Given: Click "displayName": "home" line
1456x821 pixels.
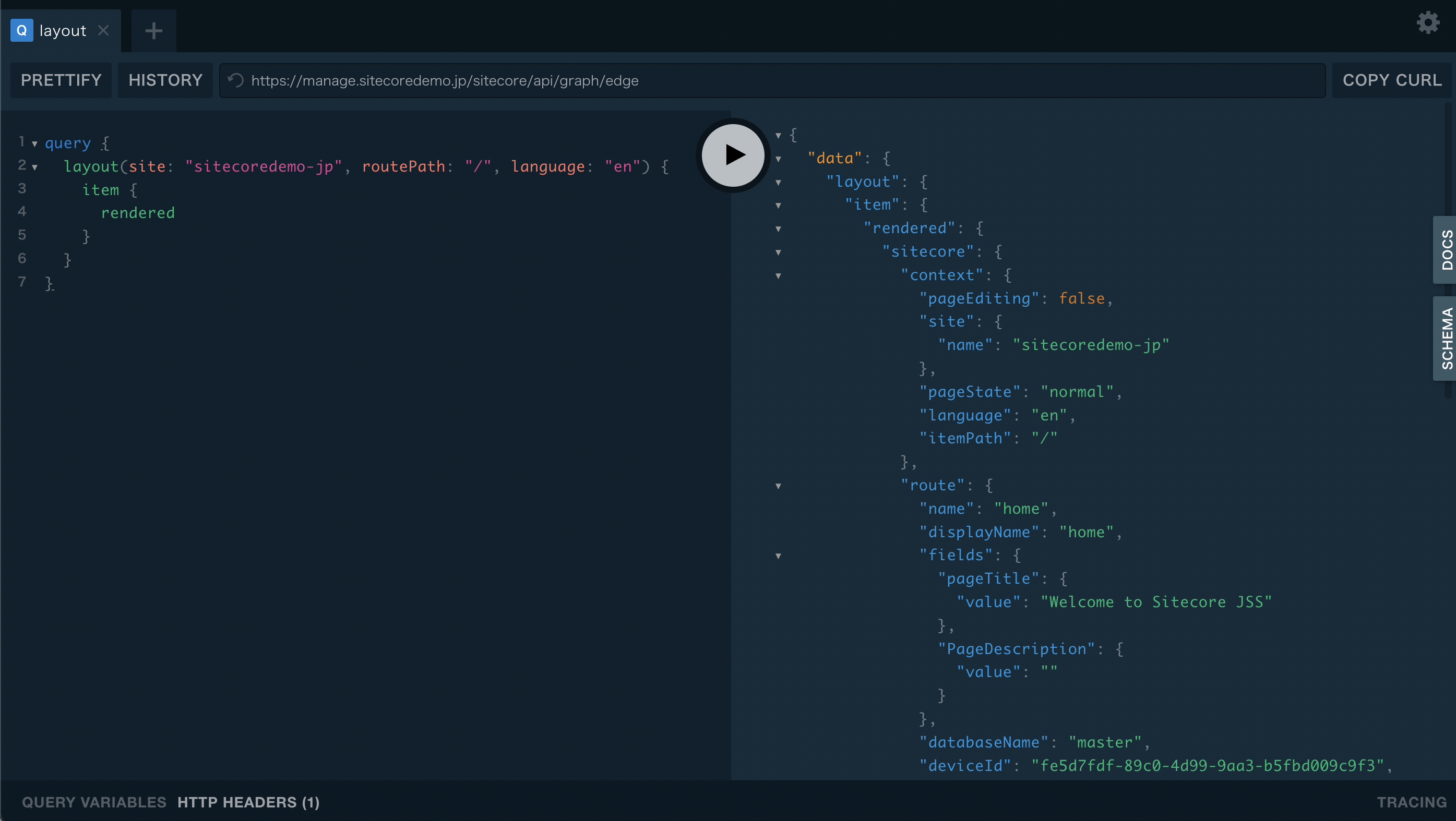Looking at the screenshot, I should point(1020,532).
